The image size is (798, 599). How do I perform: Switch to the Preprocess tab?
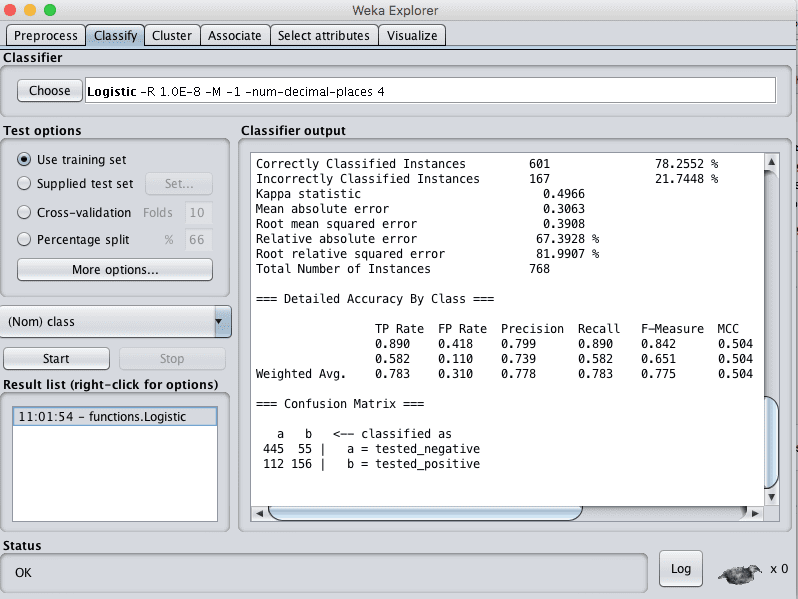[x=45, y=36]
